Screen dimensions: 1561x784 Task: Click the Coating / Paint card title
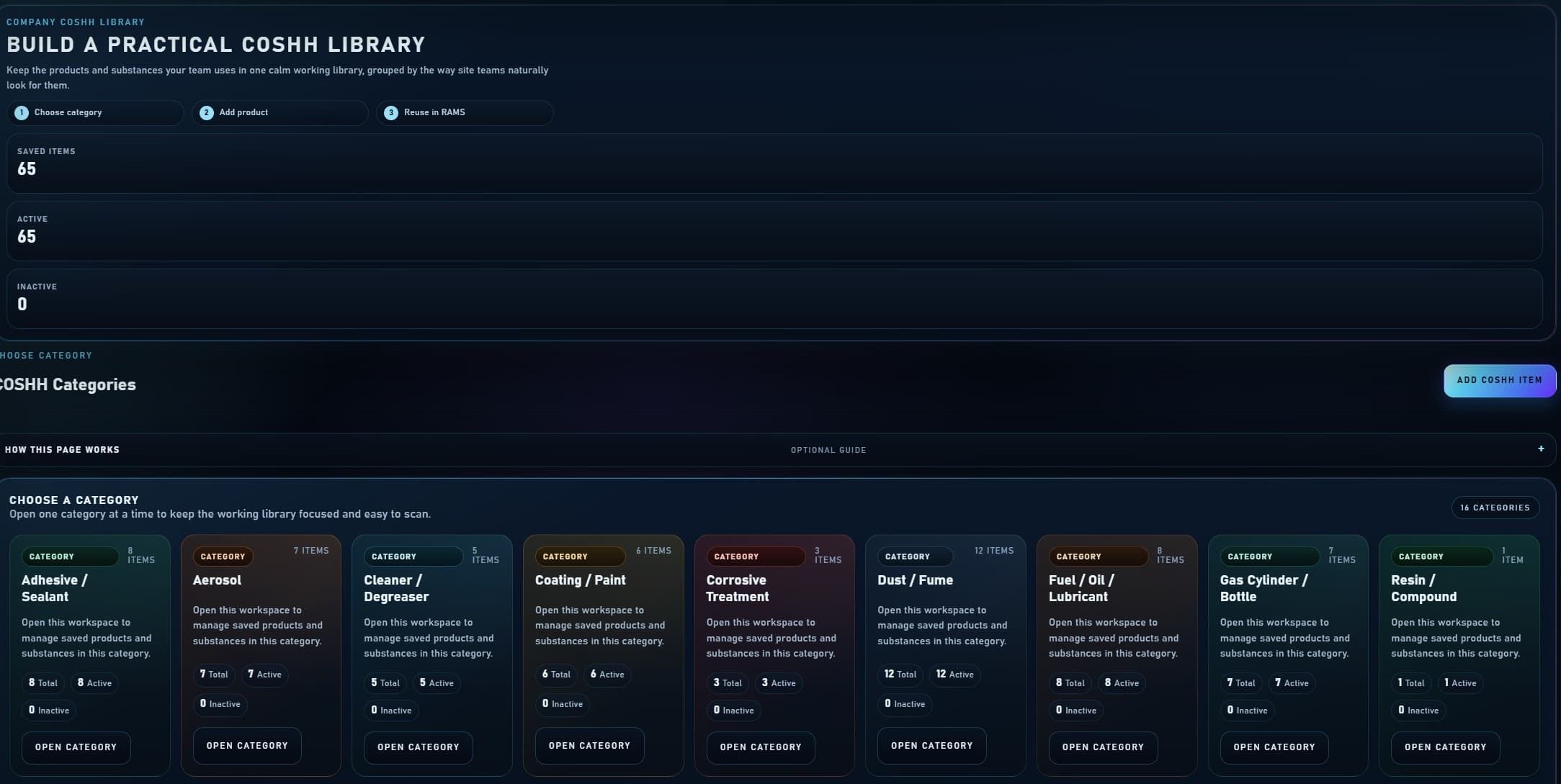tap(581, 580)
